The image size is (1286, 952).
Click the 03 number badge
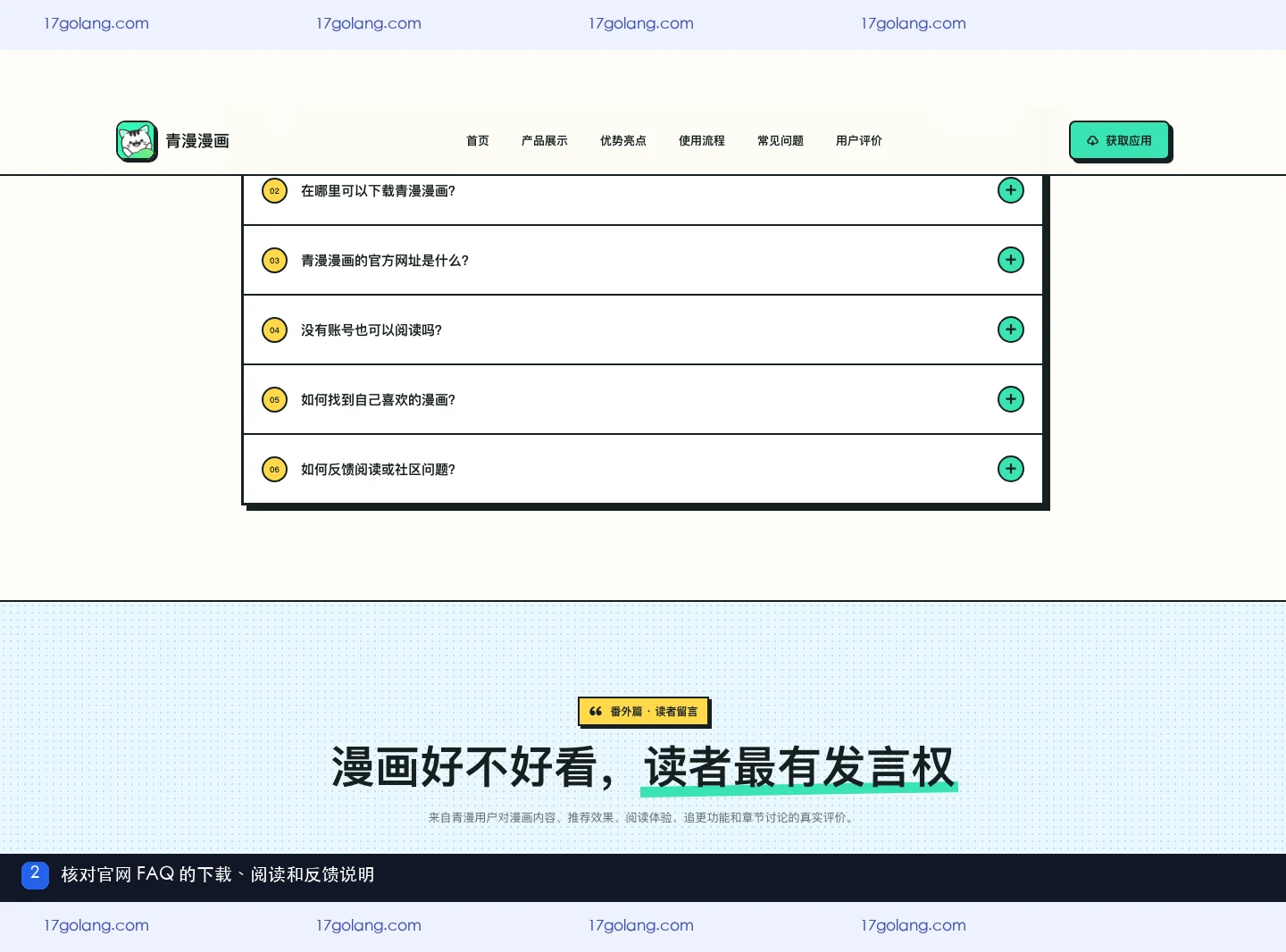coord(274,260)
